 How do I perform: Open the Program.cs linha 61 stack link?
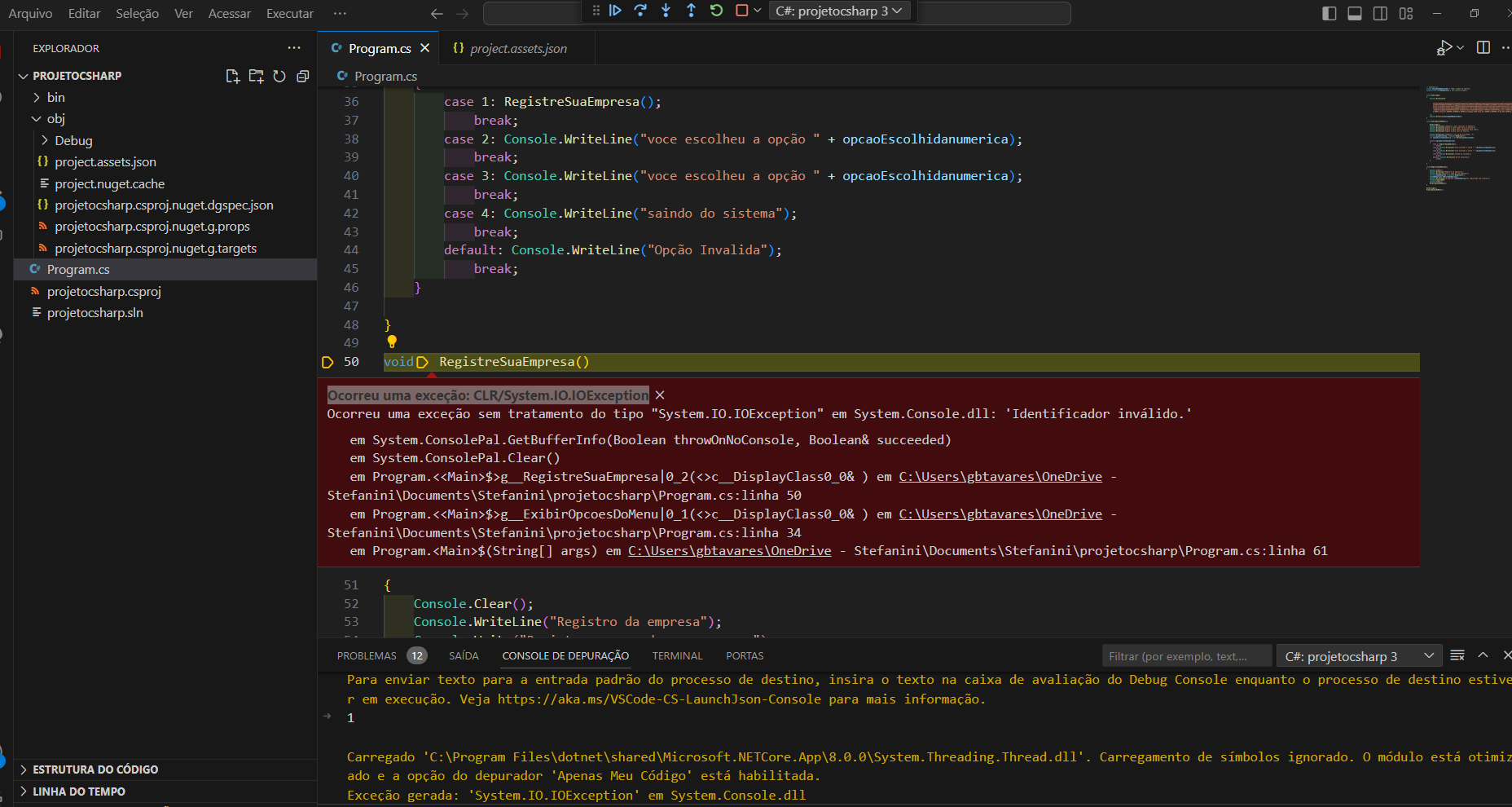coord(729,551)
